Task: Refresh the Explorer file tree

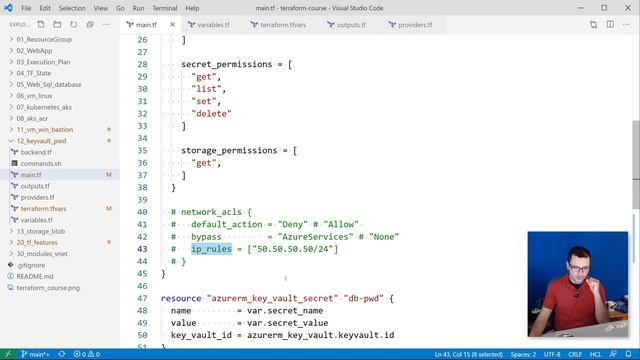Action: tap(73, 24)
